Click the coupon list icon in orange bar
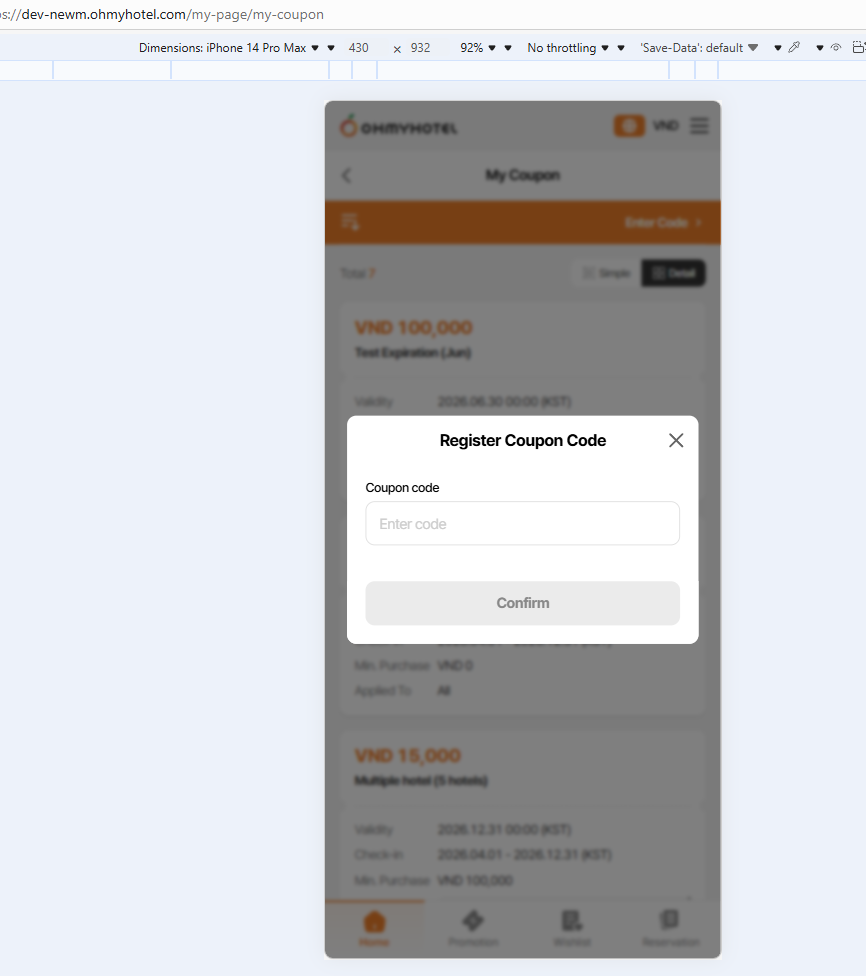866x976 pixels. coord(351,222)
